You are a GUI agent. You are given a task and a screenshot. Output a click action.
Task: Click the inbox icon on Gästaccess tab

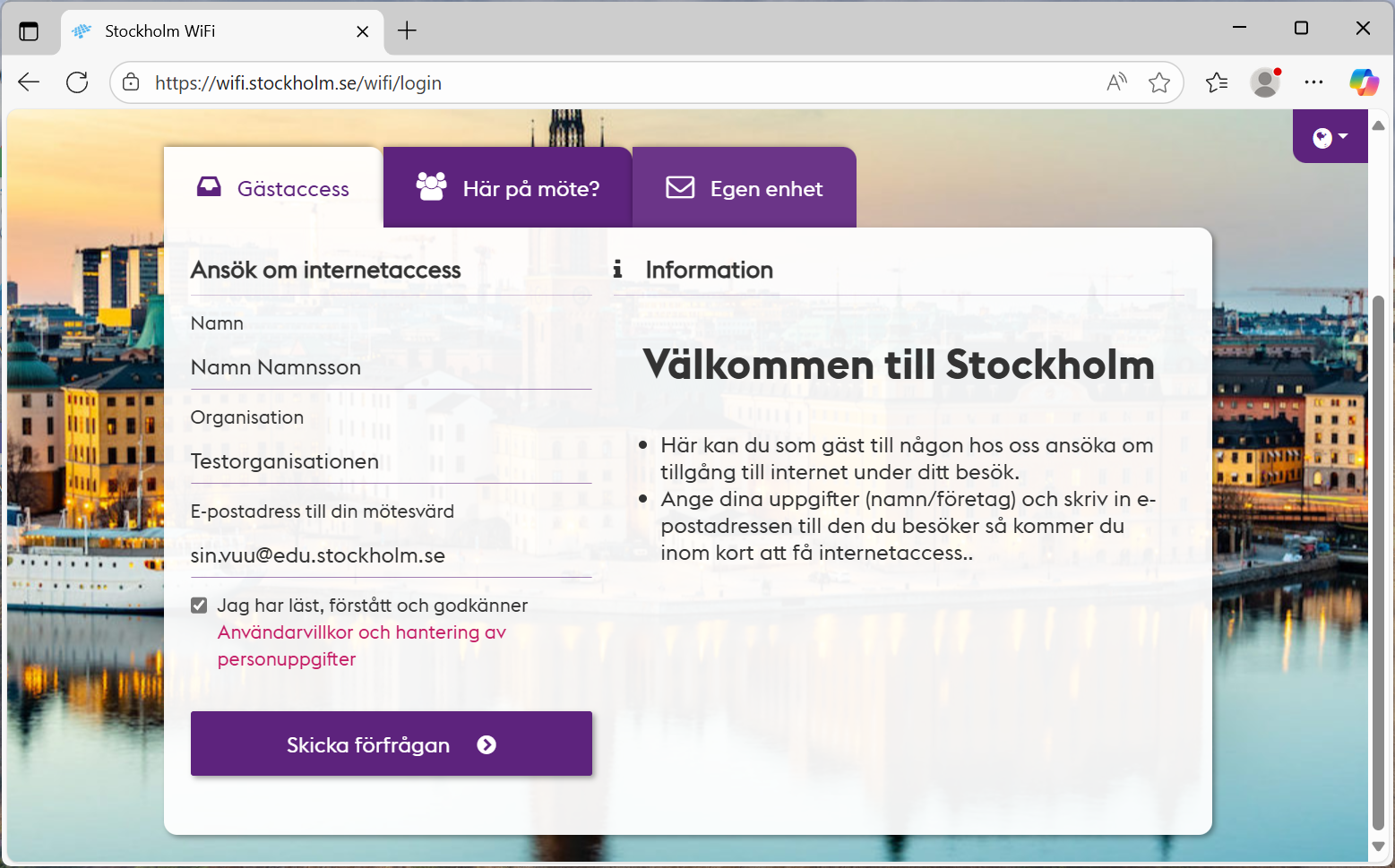pos(209,187)
